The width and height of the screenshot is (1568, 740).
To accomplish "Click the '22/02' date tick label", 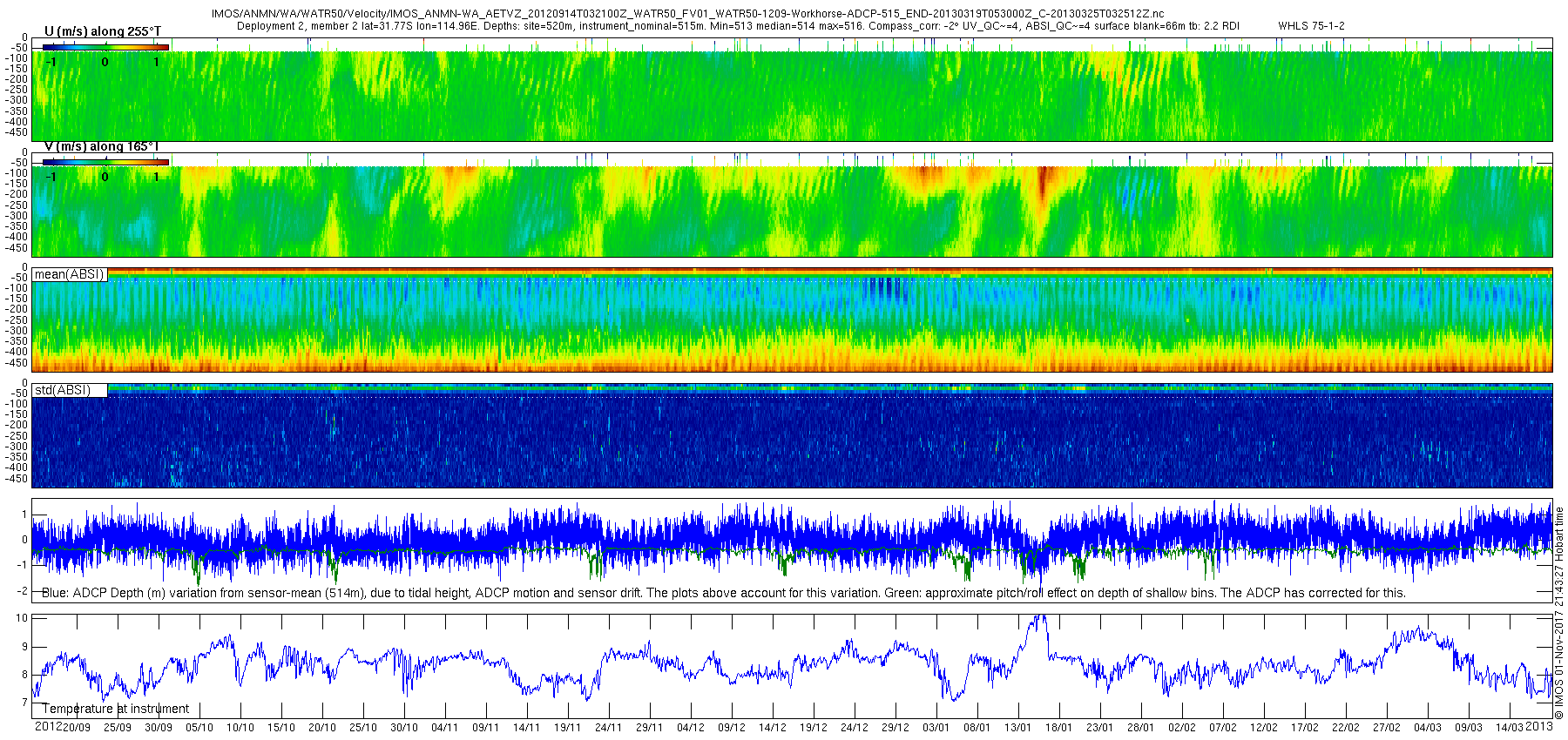I will coord(1346,728).
